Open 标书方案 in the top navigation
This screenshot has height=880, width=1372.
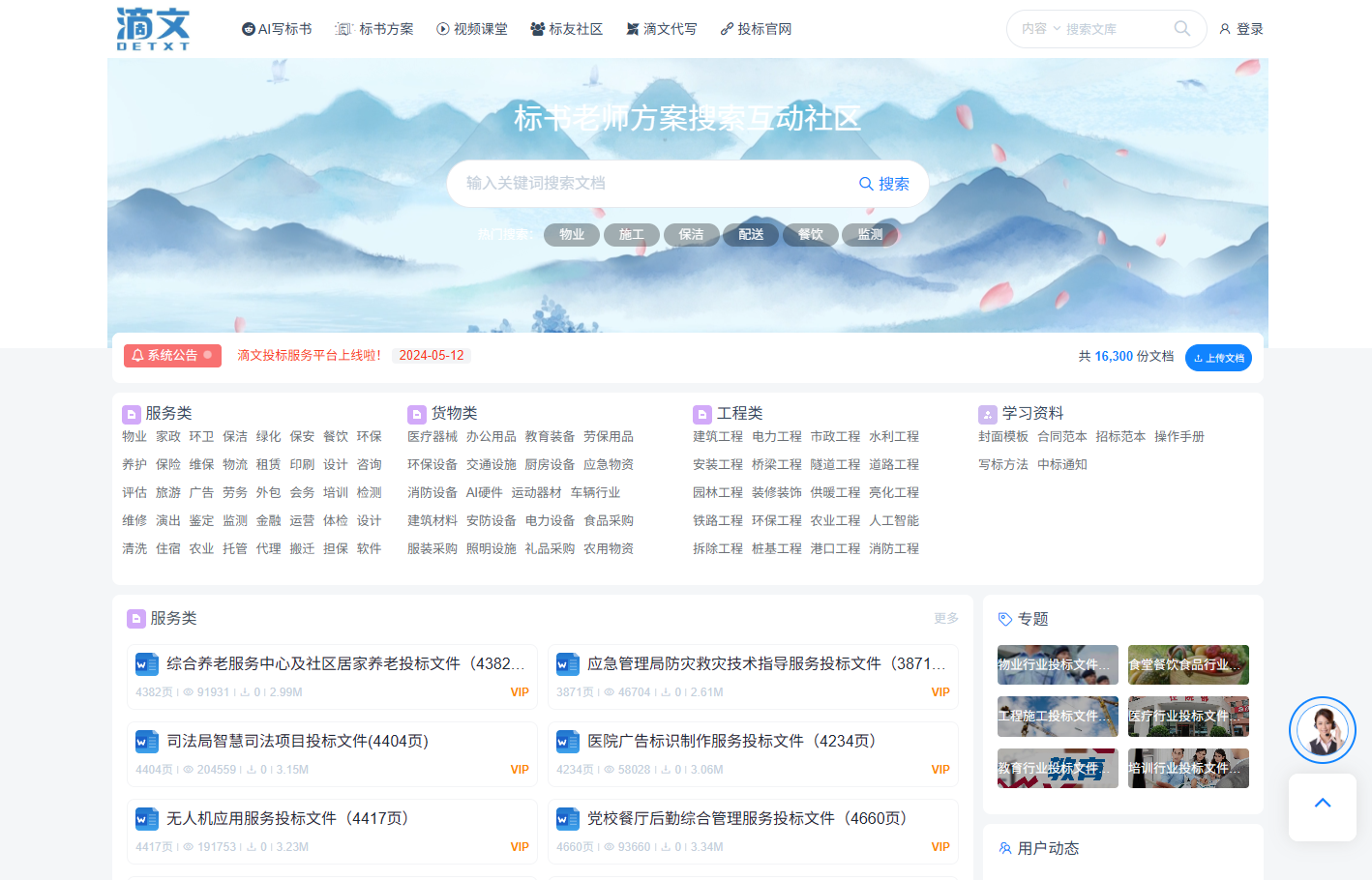(374, 29)
